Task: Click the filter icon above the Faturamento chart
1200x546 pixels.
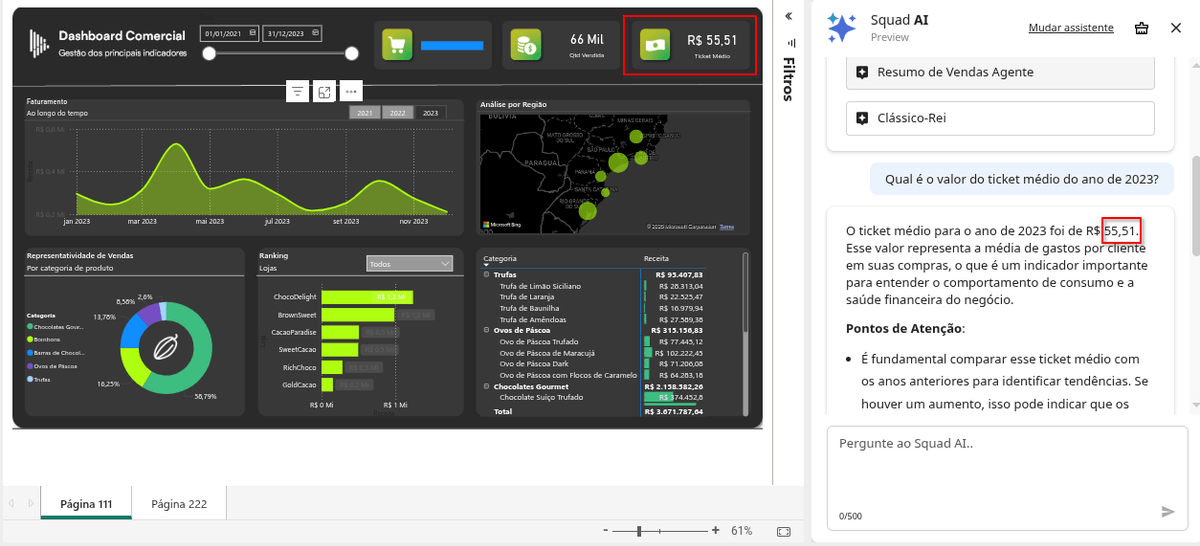Action: pyautogui.click(x=297, y=92)
